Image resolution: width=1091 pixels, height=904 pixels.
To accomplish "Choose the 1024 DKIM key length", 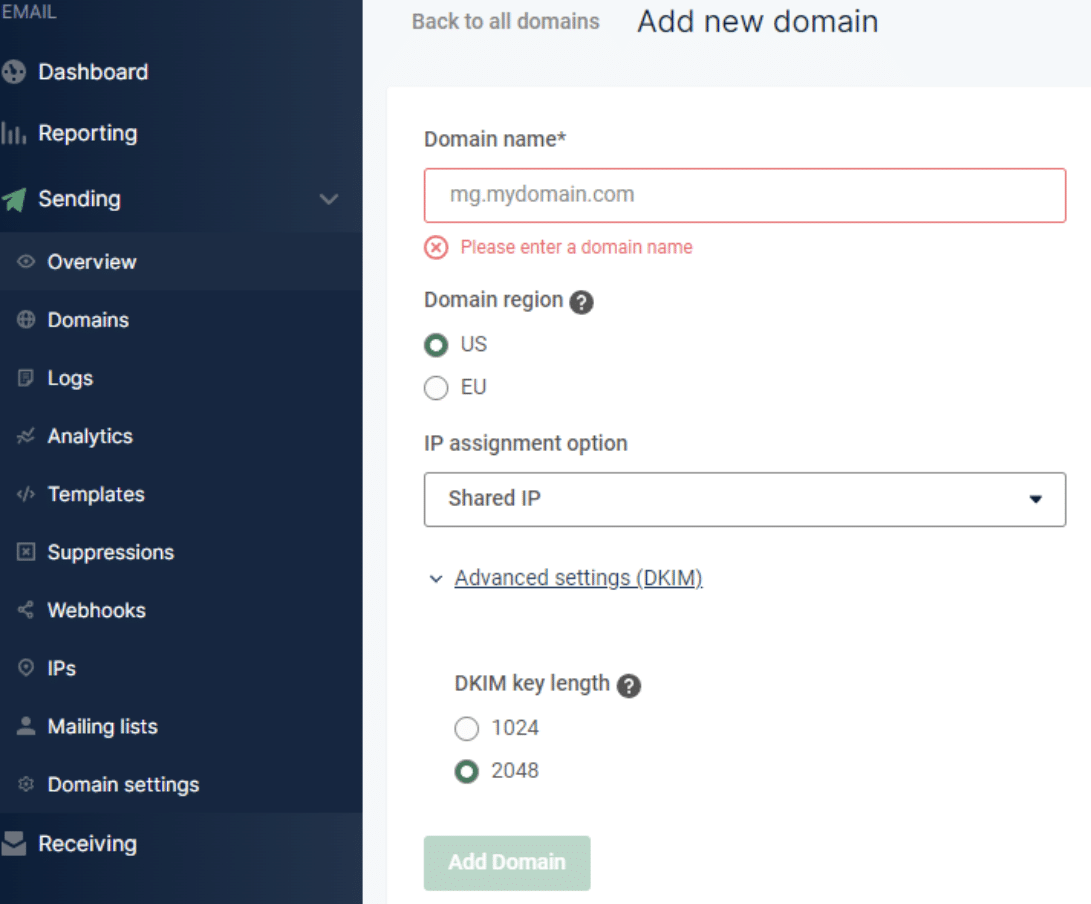I will [x=467, y=729].
